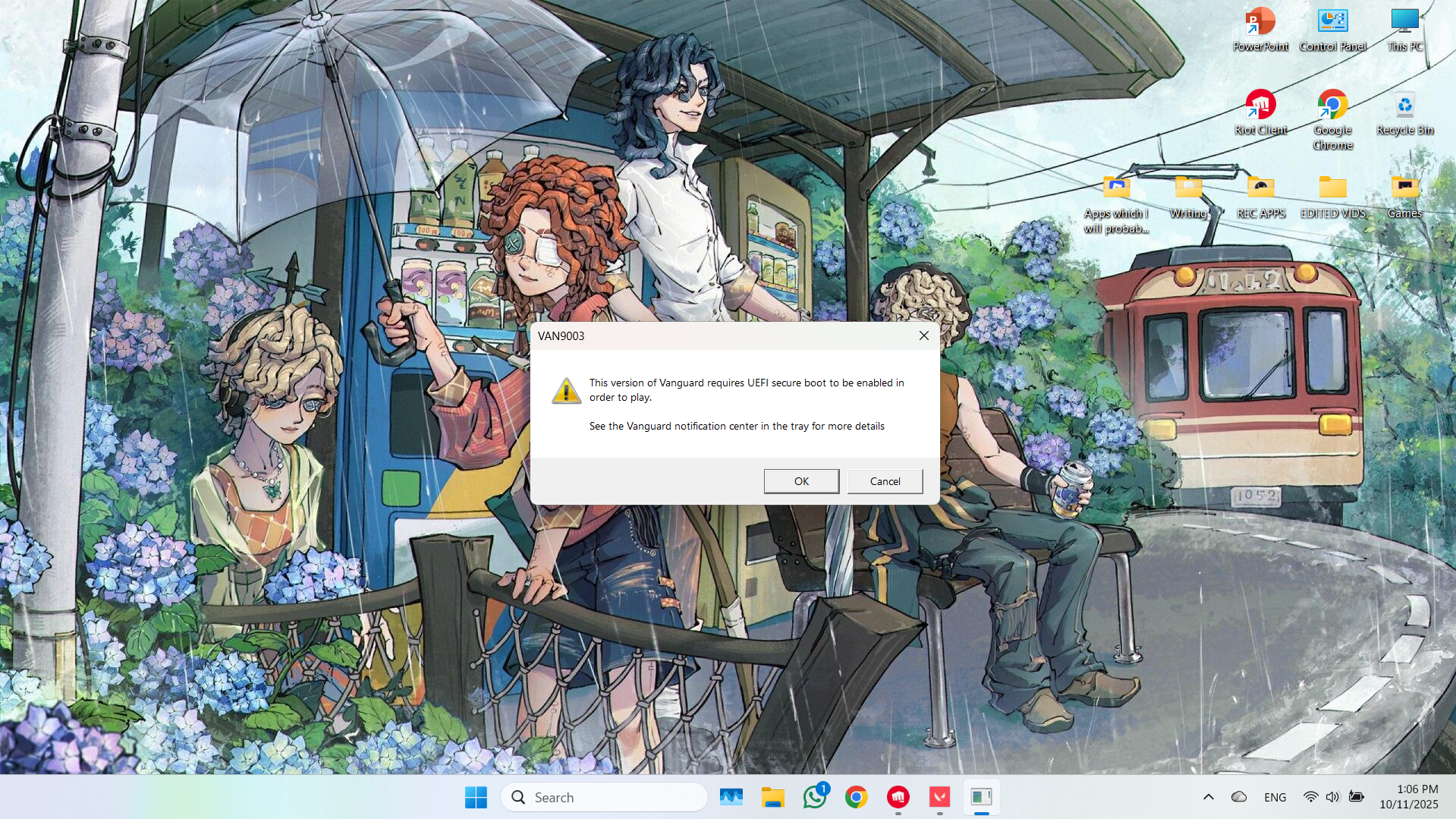Show hidden tray icons chevron
This screenshot has width=1456, height=819.
1209,797
